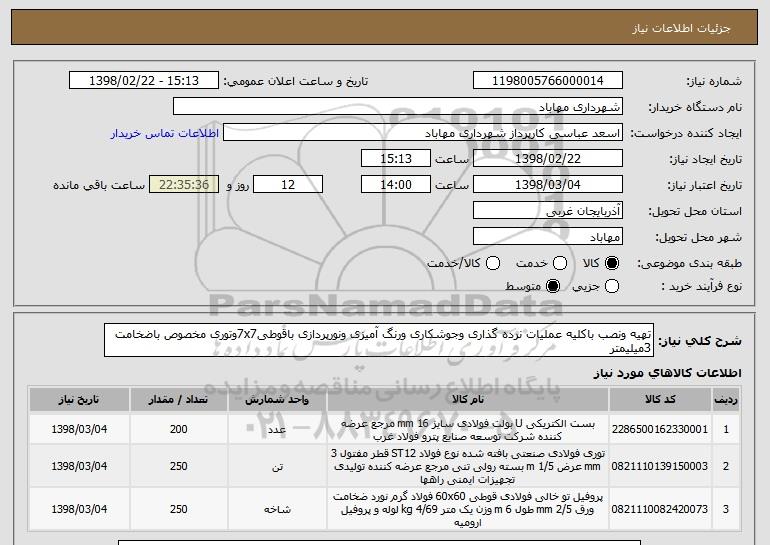This screenshot has width=770, height=545.
Task: Click product code 2286500162330001
Action: (x=660, y=429)
